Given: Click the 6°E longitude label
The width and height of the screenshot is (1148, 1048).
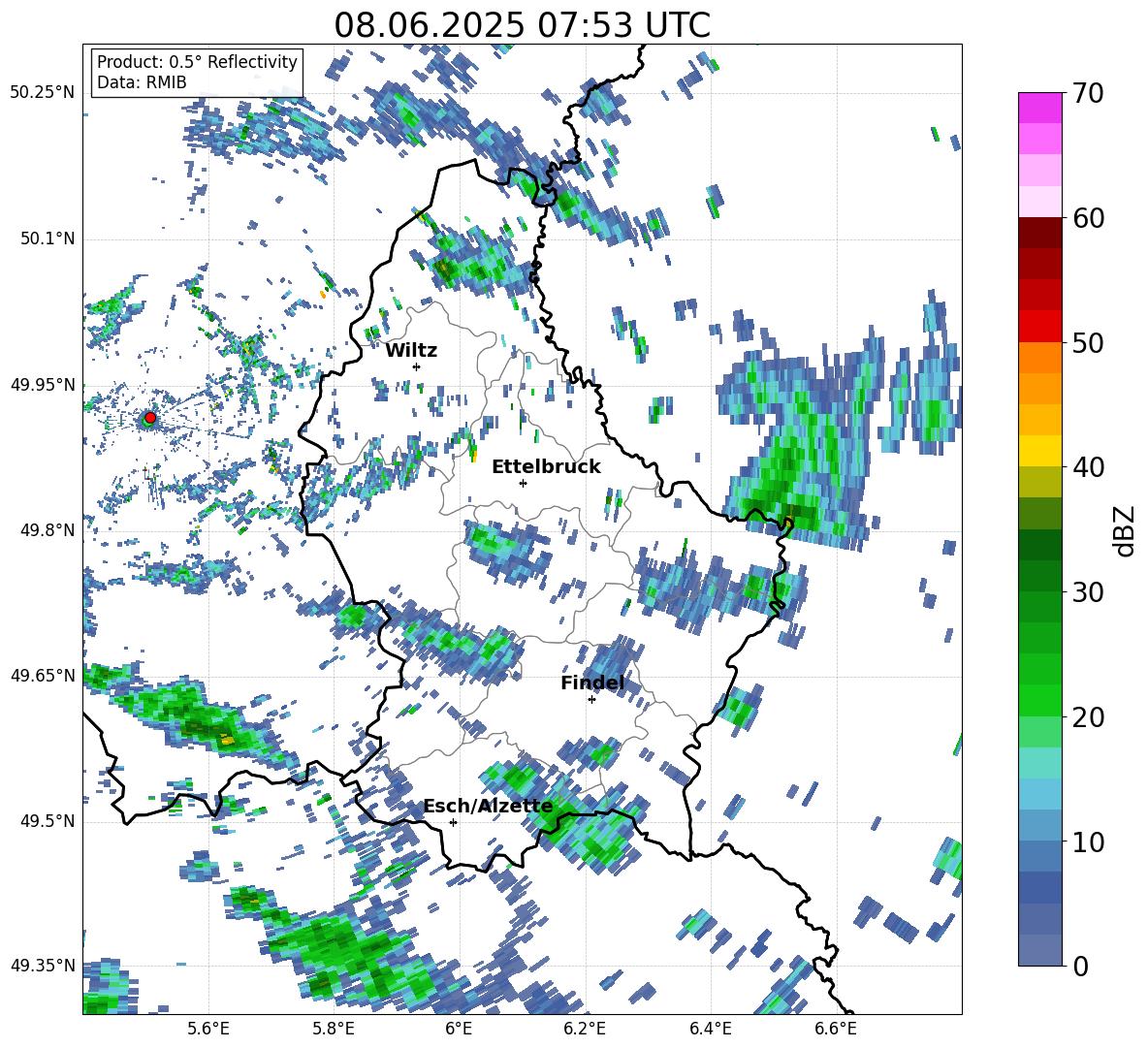Looking at the screenshot, I should 459,1029.
